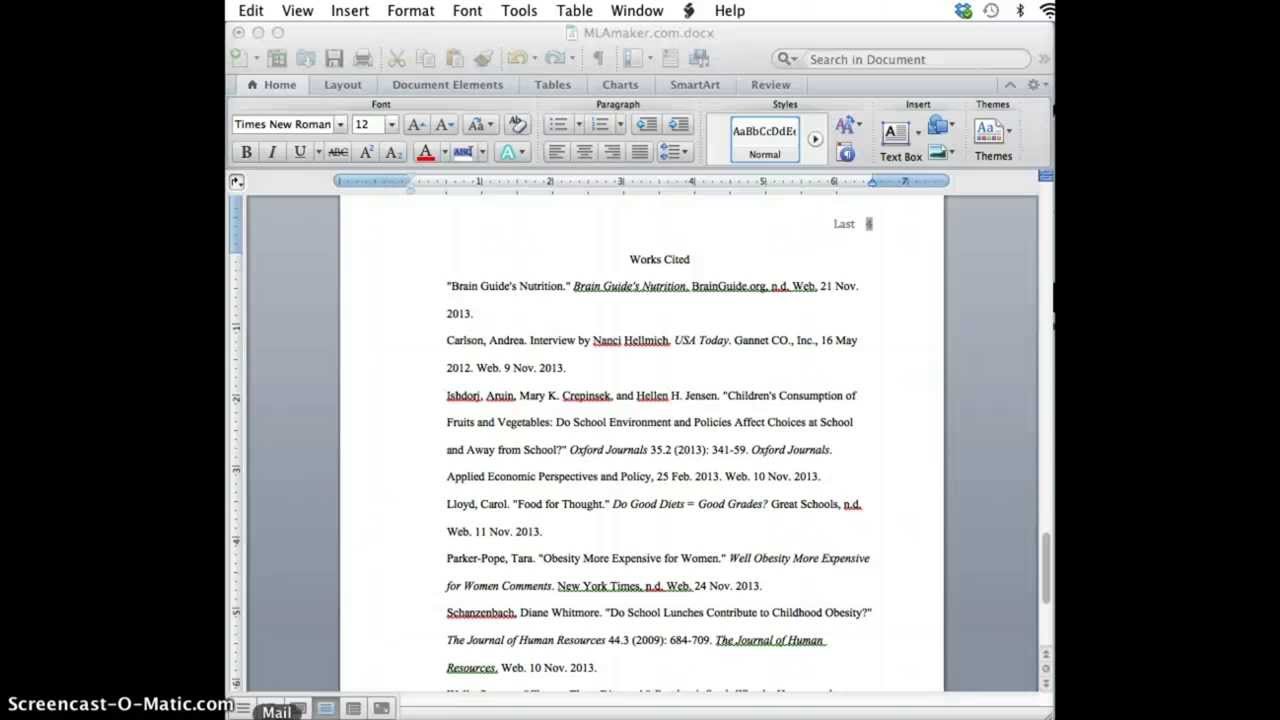Toggle italic formatting
This screenshot has height=720, width=1280.
(272, 152)
